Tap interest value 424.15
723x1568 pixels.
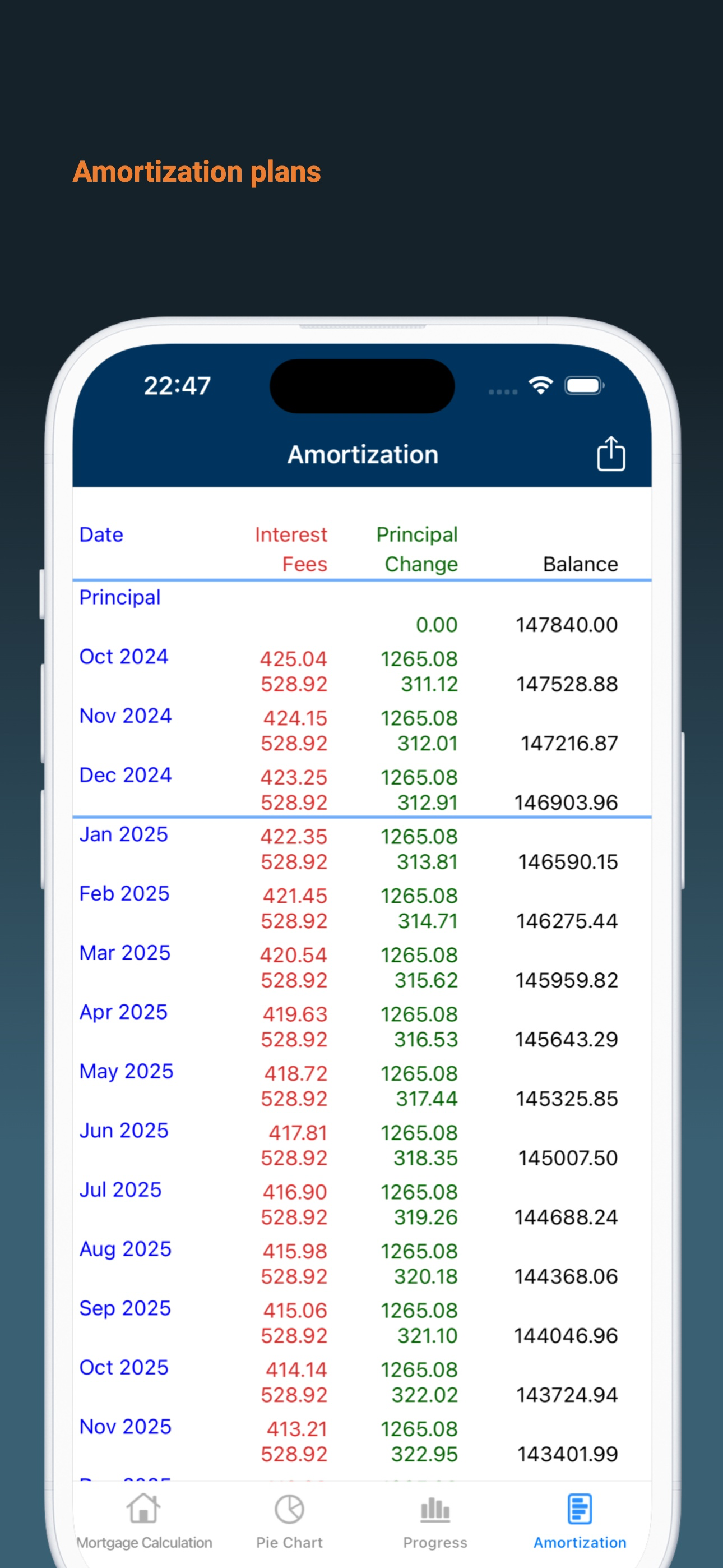[295, 718]
